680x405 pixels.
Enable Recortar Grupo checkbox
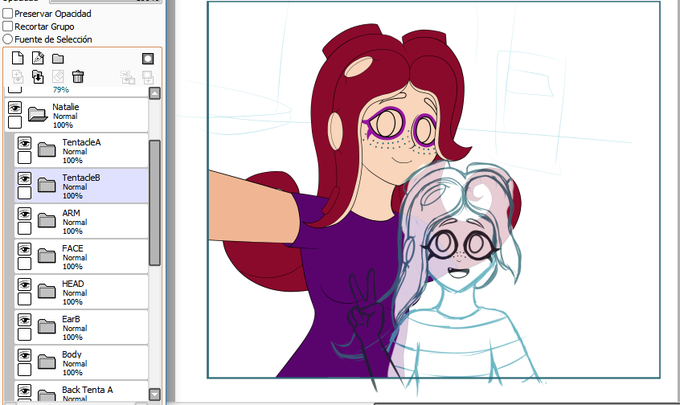8,26
